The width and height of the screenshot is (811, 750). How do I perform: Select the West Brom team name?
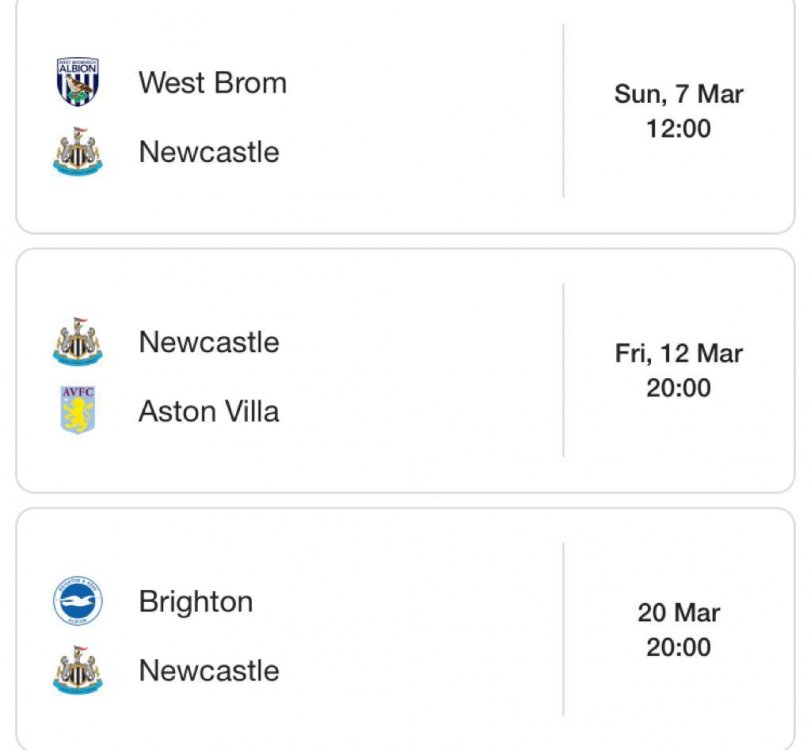(x=212, y=82)
